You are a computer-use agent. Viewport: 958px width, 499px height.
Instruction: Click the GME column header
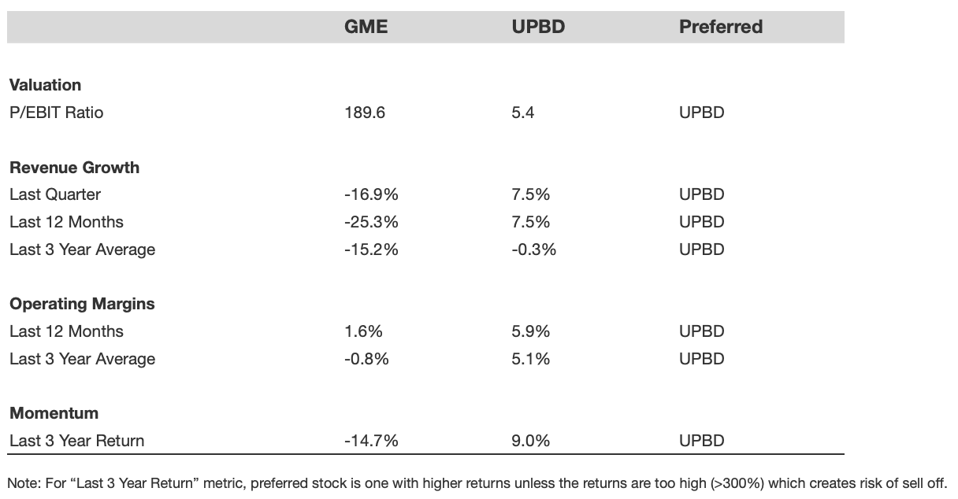366,27
